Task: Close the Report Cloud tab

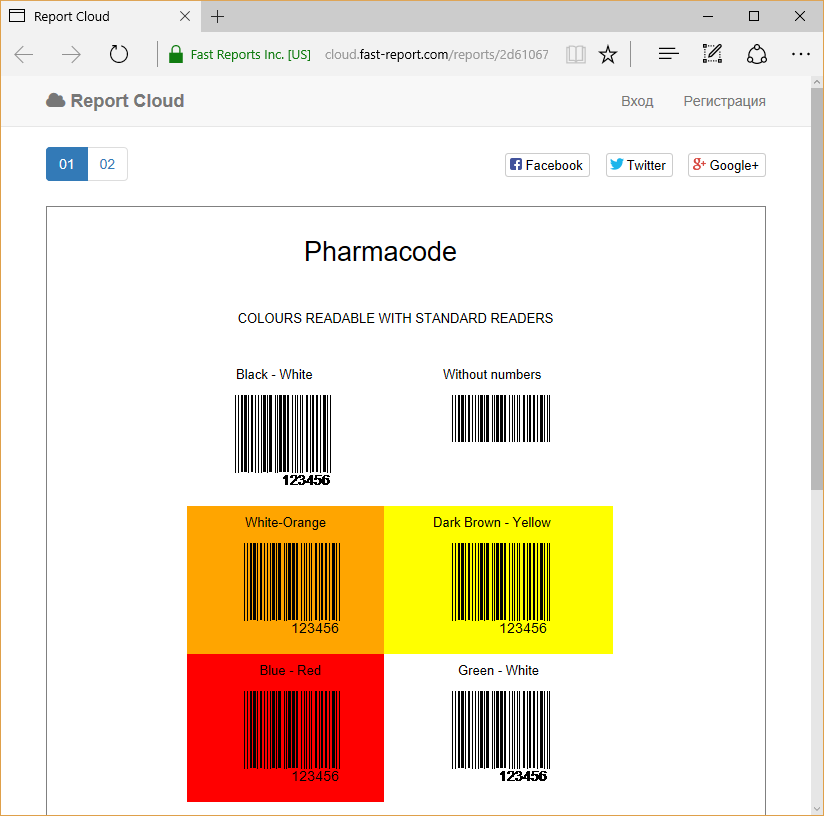Action: pyautogui.click(x=185, y=16)
